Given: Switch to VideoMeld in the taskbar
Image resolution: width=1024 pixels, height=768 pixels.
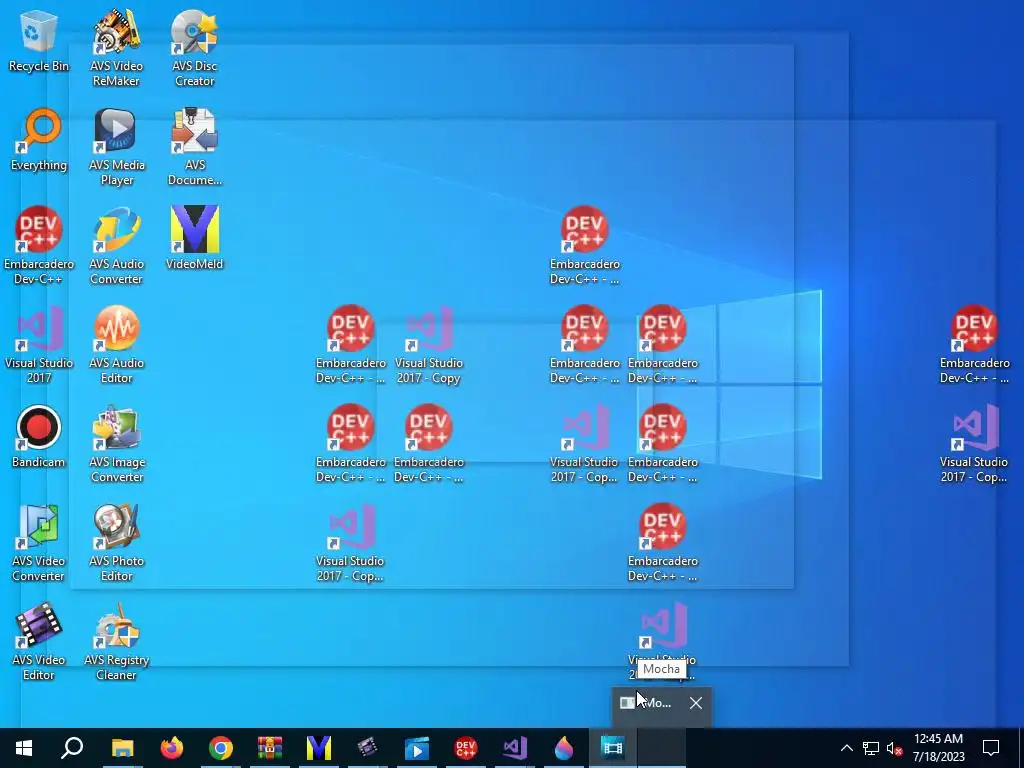Looking at the screenshot, I should pyautogui.click(x=319, y=748).
